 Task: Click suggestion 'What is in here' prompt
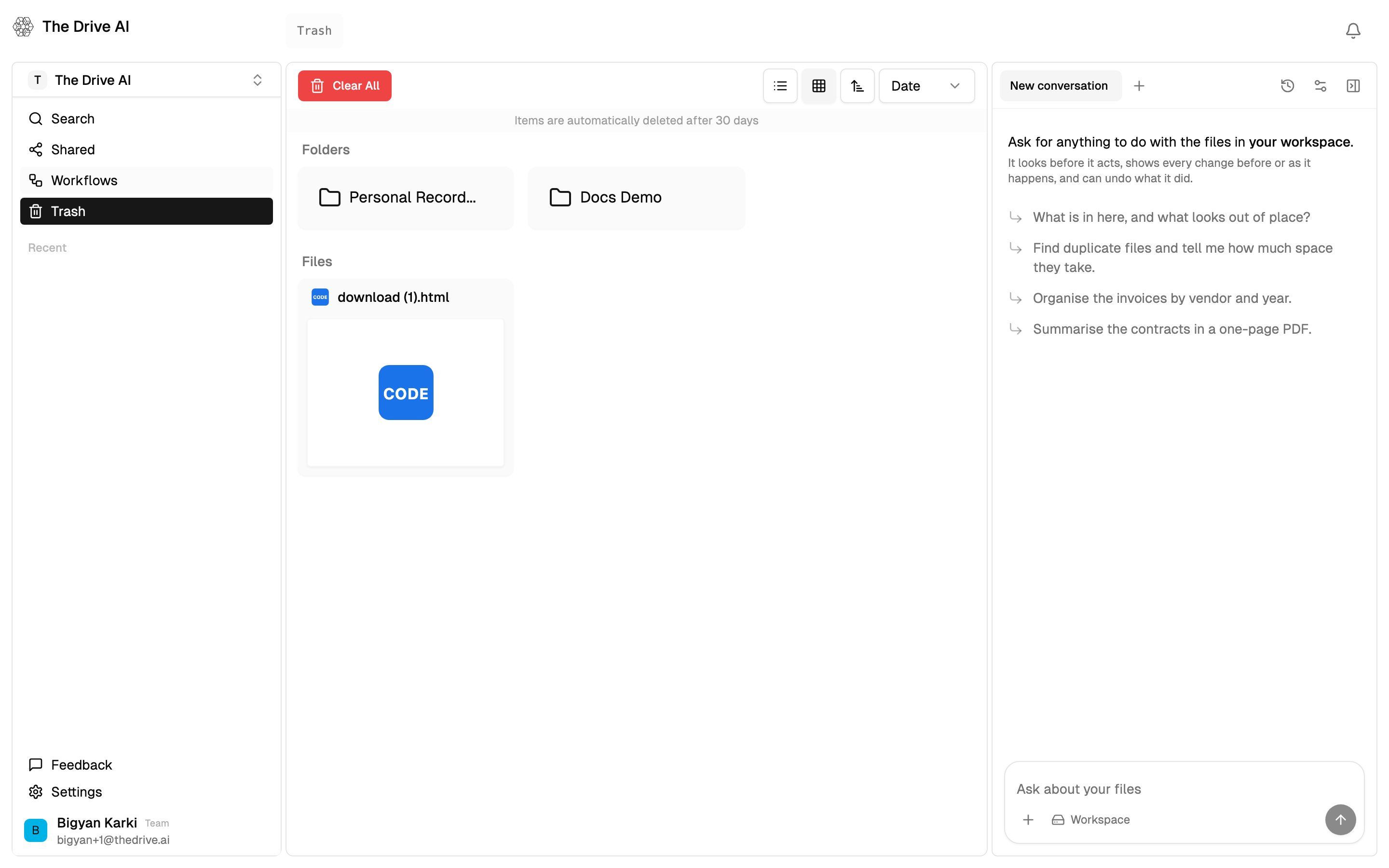[1171, 217]
